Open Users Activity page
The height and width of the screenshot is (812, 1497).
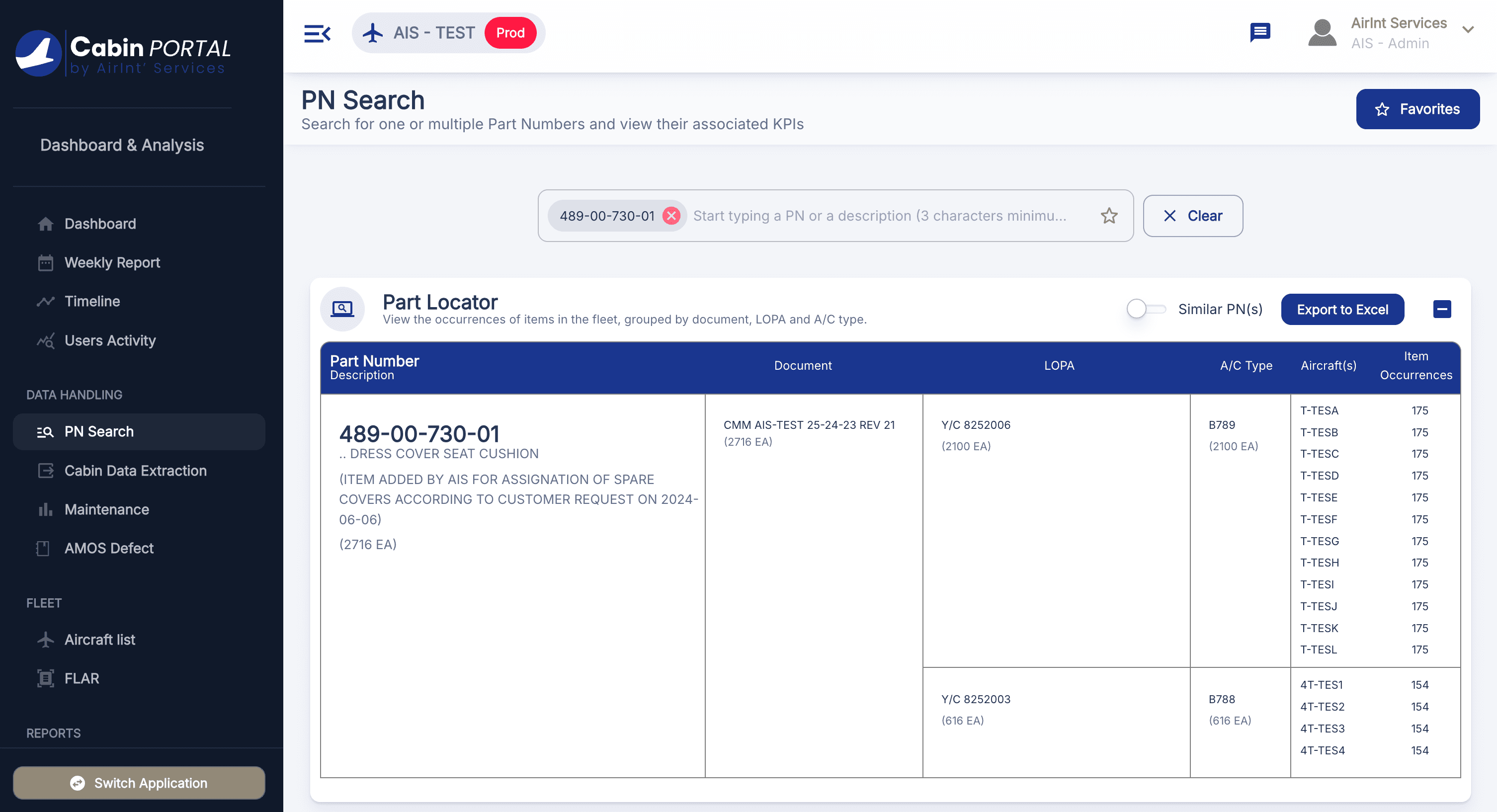[x=110, y=340]
